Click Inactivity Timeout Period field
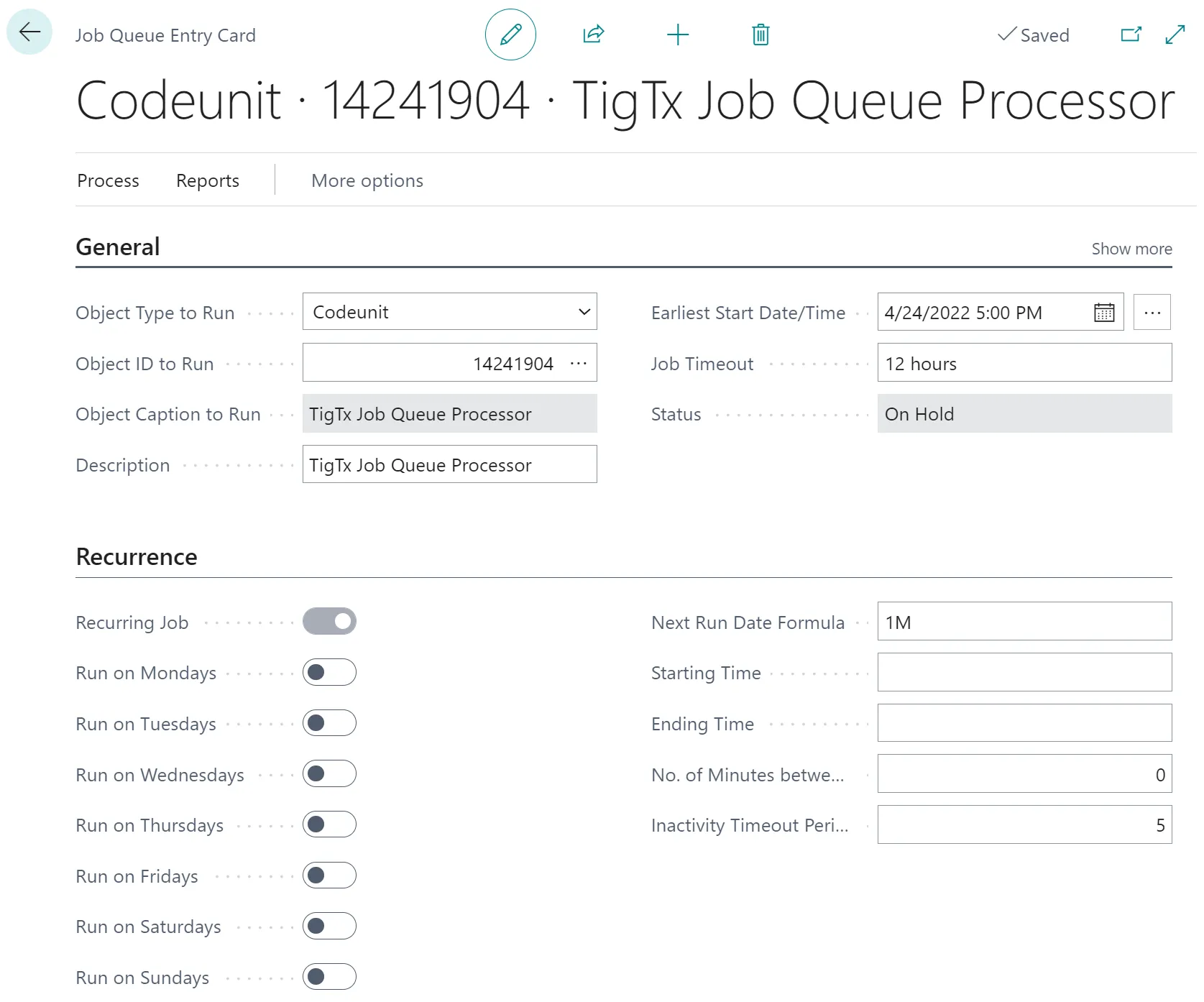1204x1002 pixels. [1024, 824]
